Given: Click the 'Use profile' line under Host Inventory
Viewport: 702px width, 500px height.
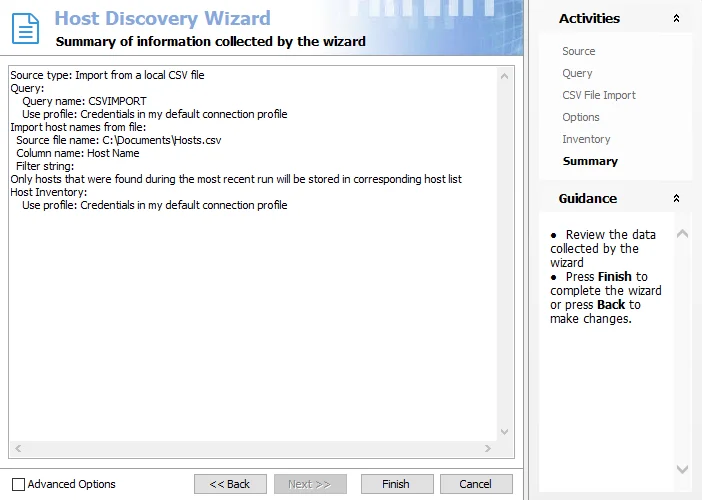Looking at the screenshot, I should pos(154,205).
